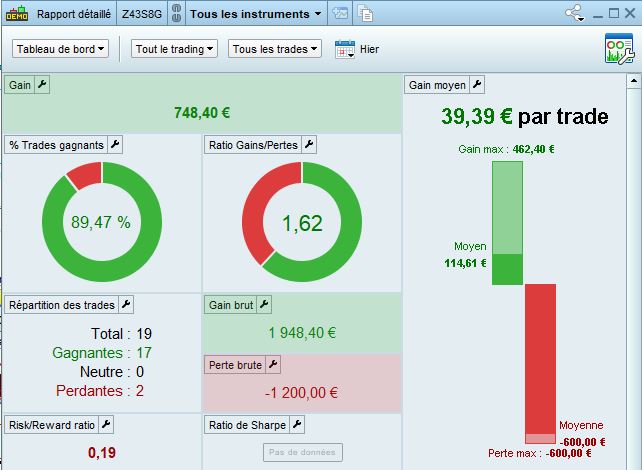
Task: Click the 0,19 risk/reward value
Action: (102, 453)
